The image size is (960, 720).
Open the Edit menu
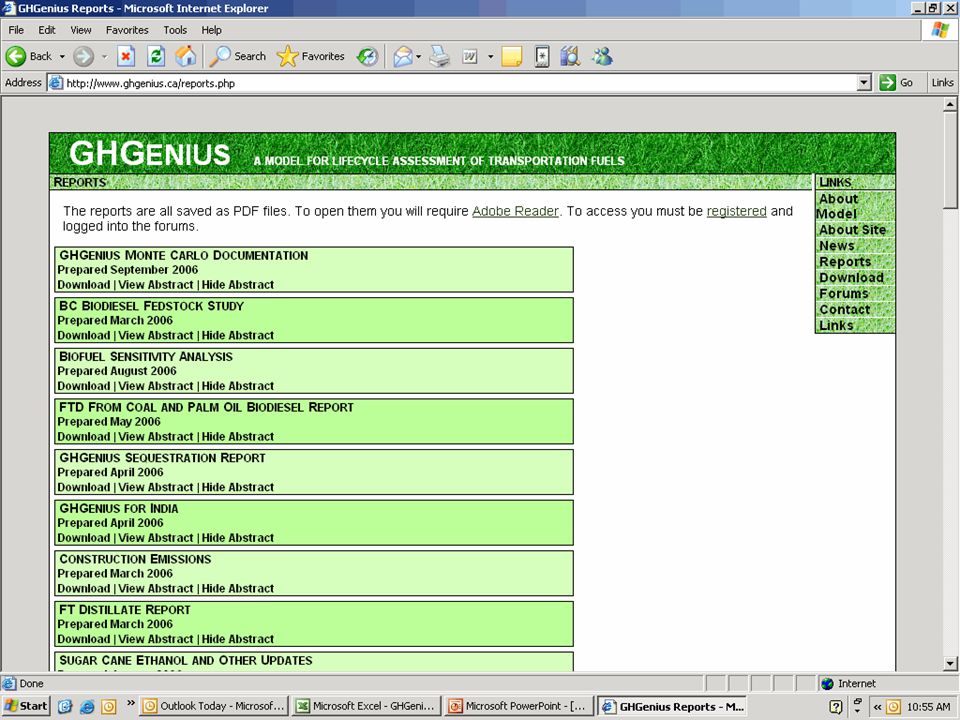point(47,30)
